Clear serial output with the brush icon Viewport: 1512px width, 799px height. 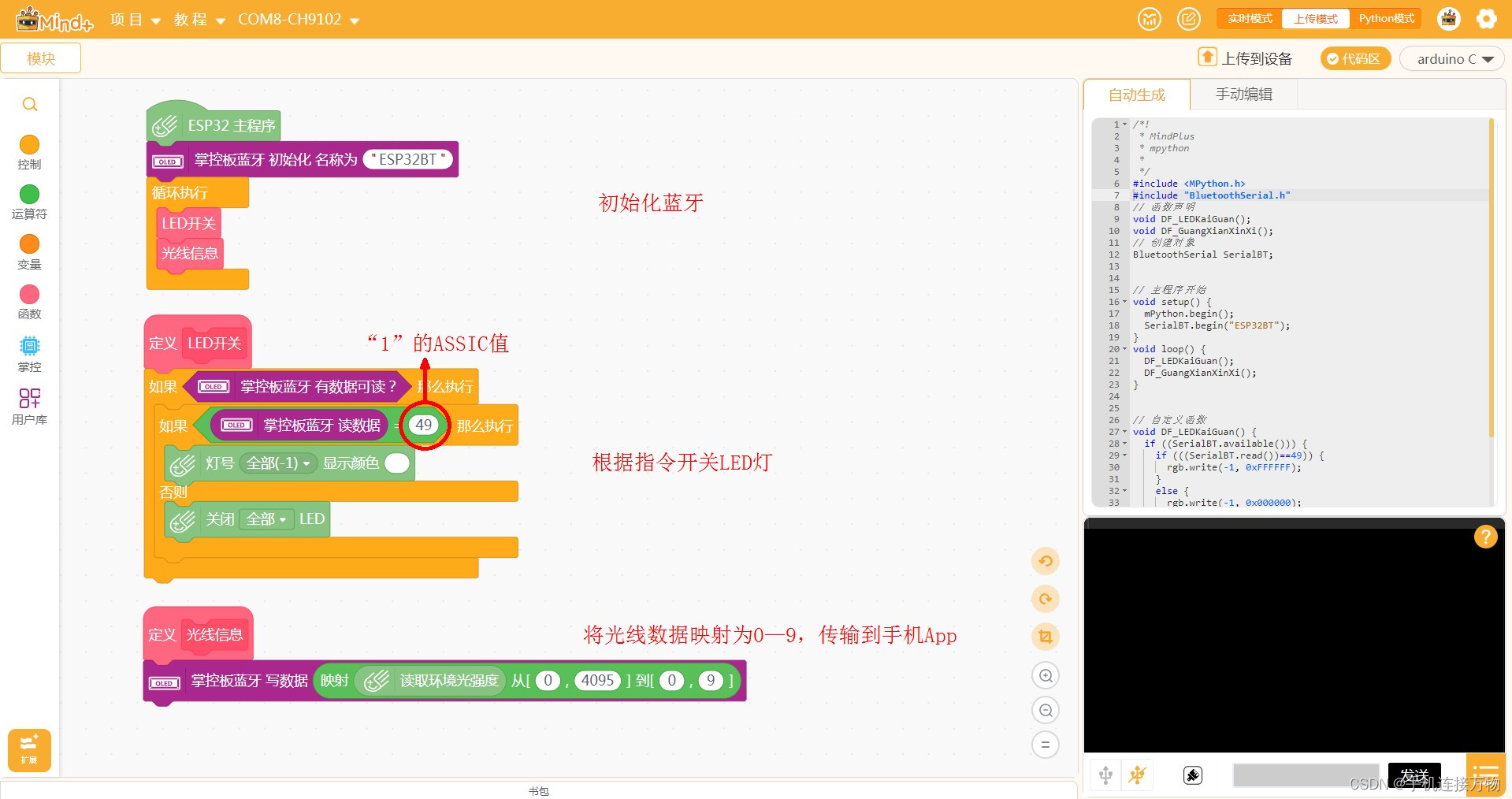click(1192, 775)
